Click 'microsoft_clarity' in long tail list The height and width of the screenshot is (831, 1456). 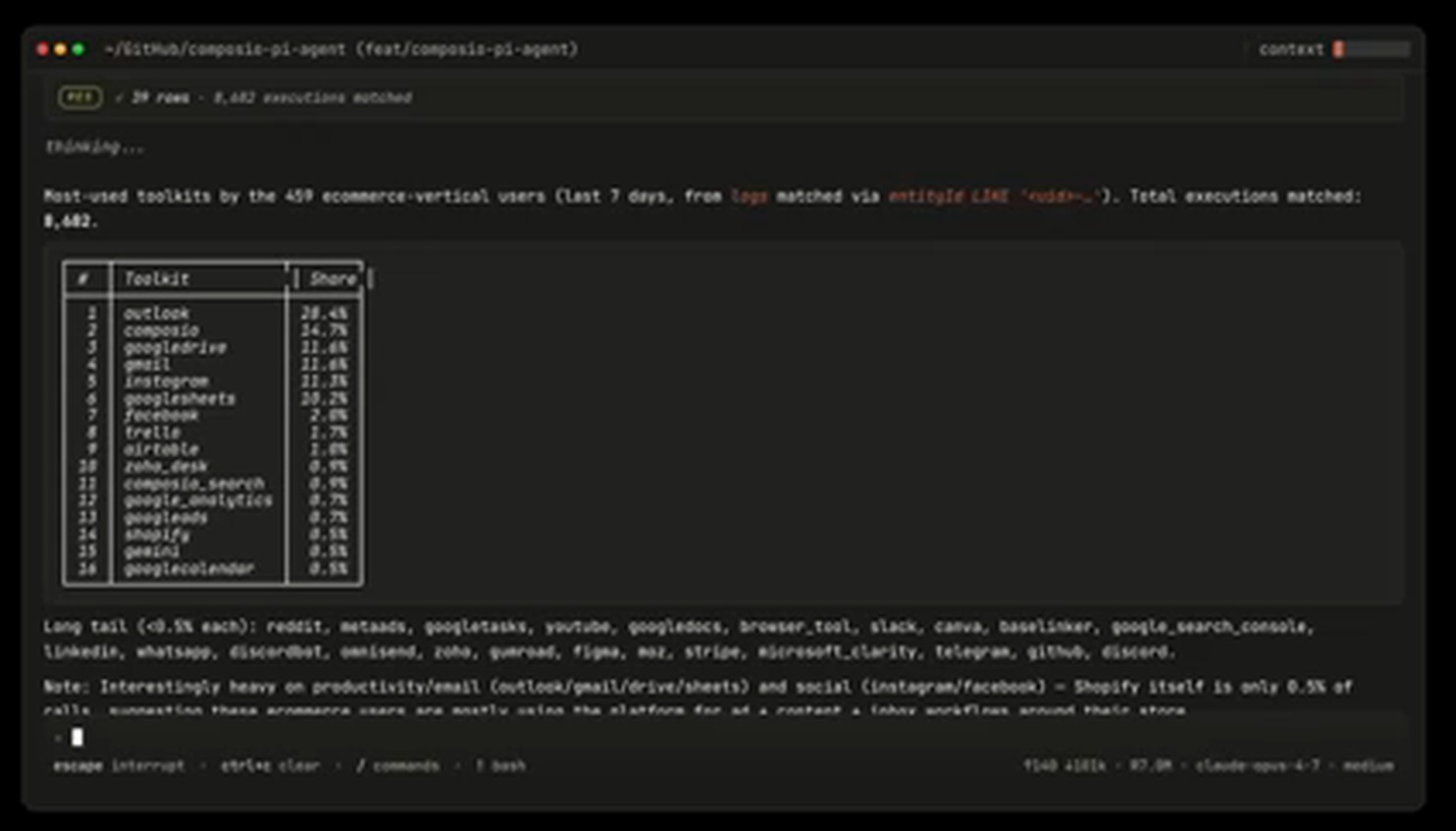pyautogui.click(x=840, y=651)
